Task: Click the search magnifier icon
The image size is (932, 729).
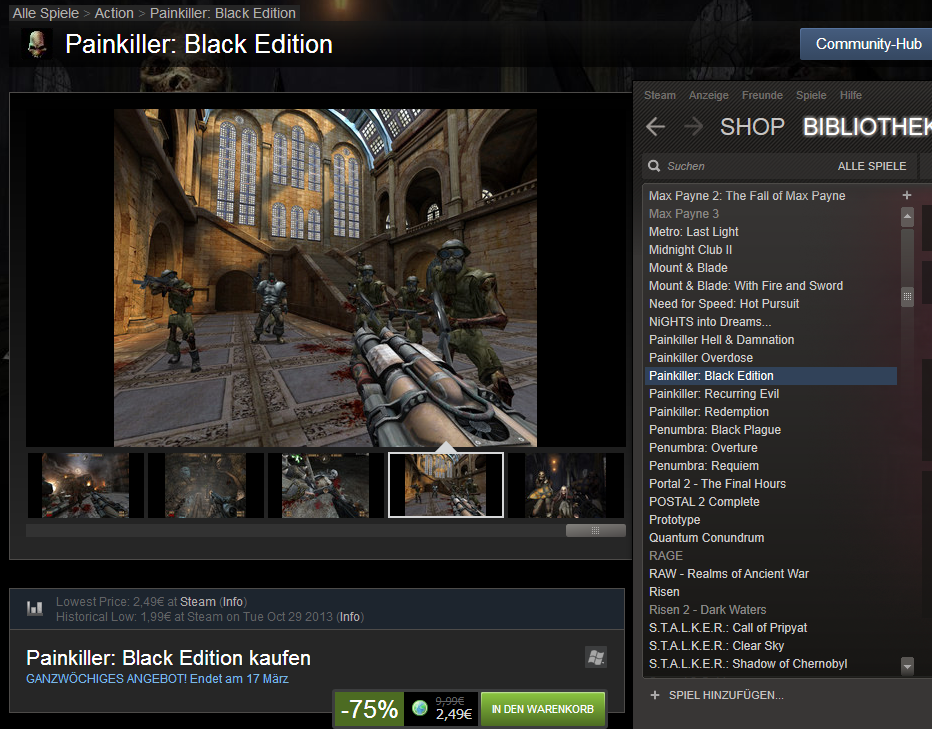Action: (654, 166)
